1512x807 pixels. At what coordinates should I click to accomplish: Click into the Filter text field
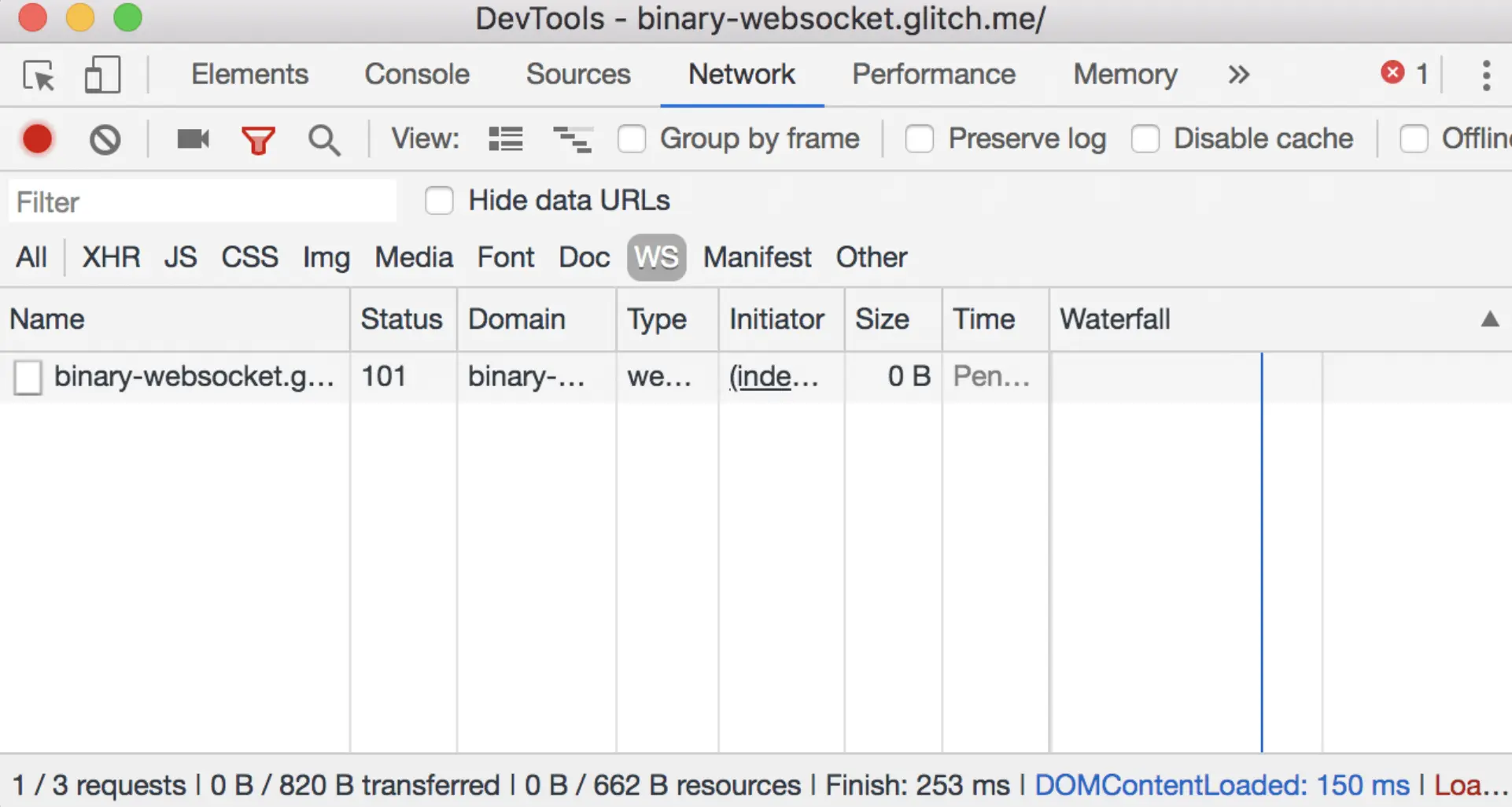coord(202,202)
